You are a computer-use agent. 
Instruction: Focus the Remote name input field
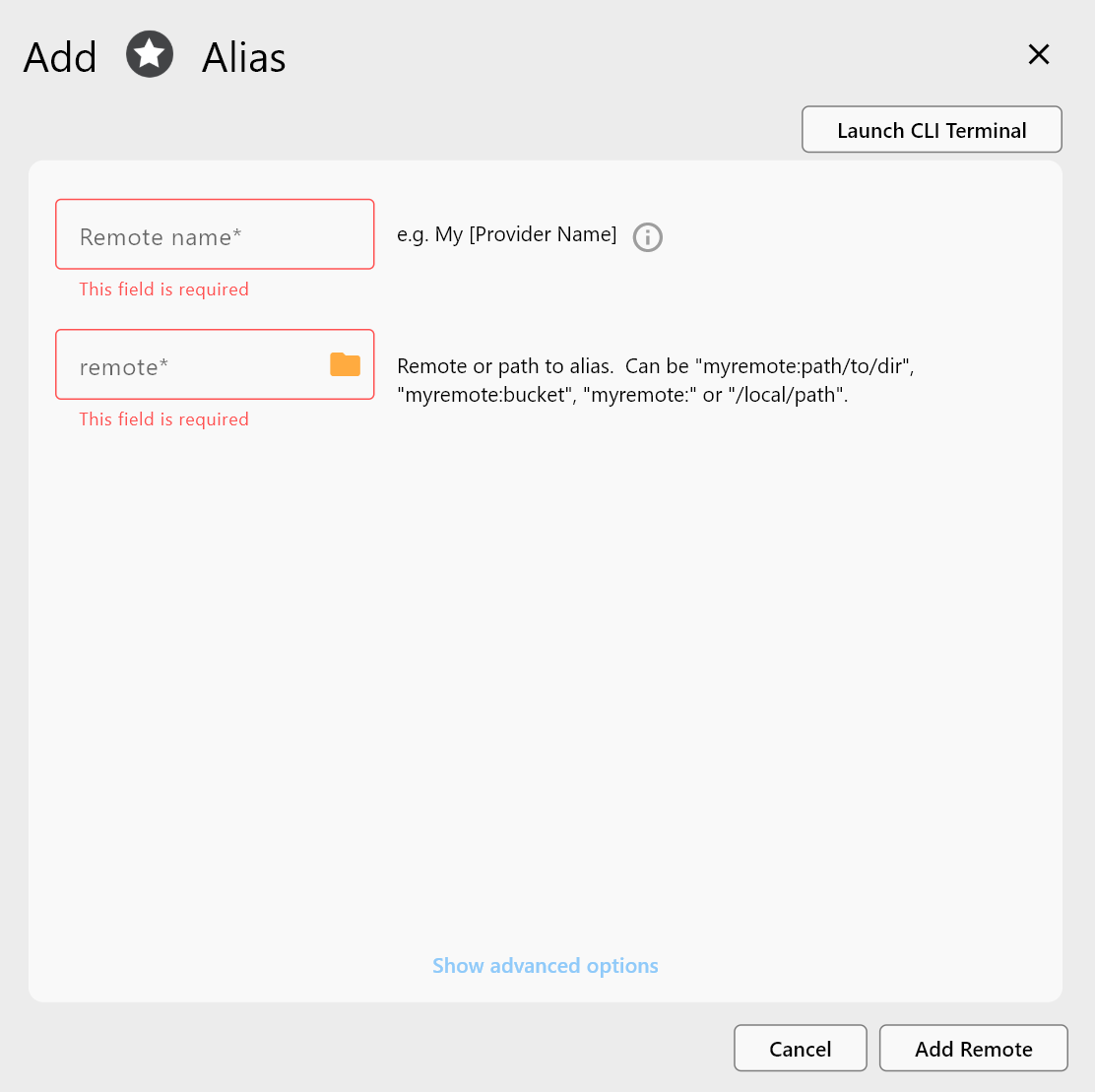pos(215,234)
